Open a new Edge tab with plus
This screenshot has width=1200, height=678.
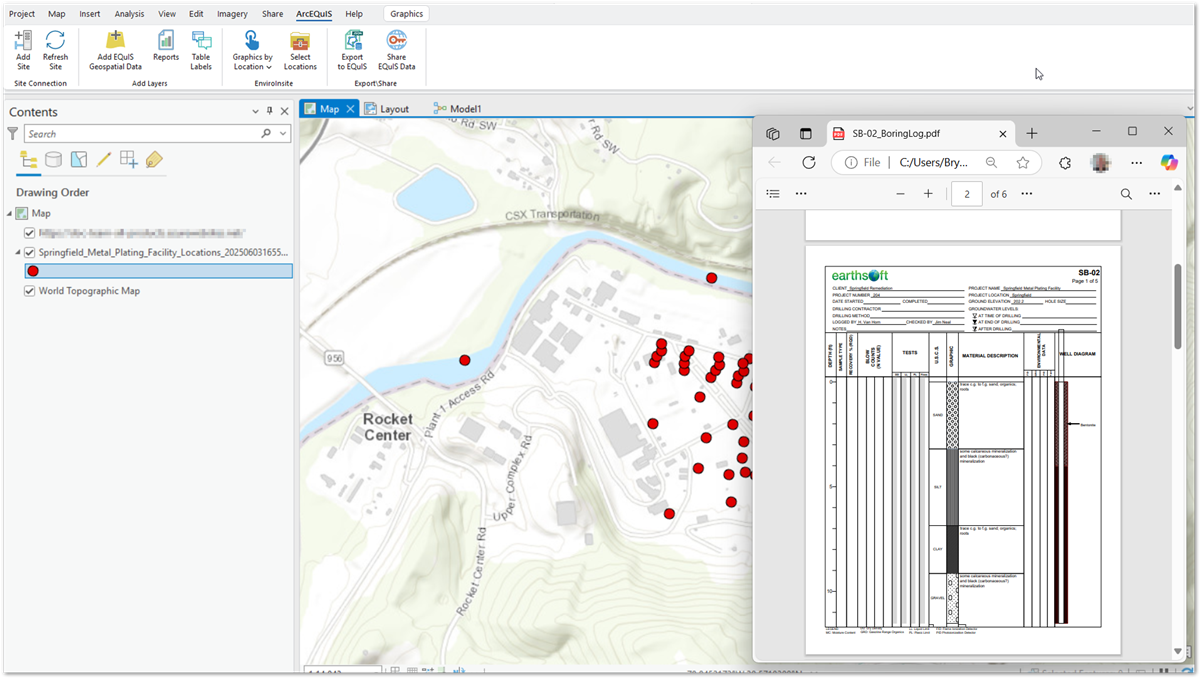click(1032, 133)
